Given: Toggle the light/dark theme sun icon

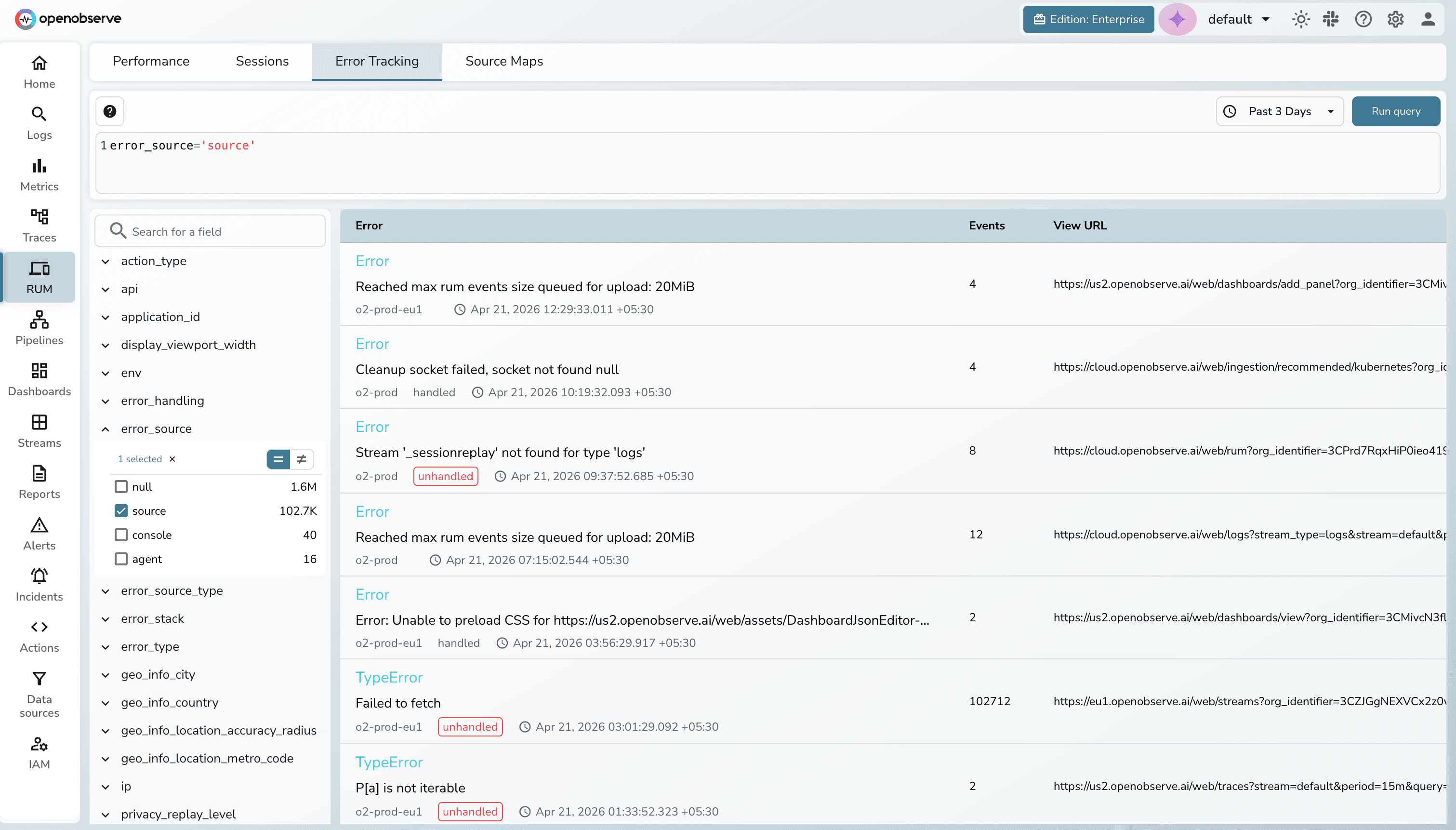Looking at the screenshot, I should point(1300,19).
